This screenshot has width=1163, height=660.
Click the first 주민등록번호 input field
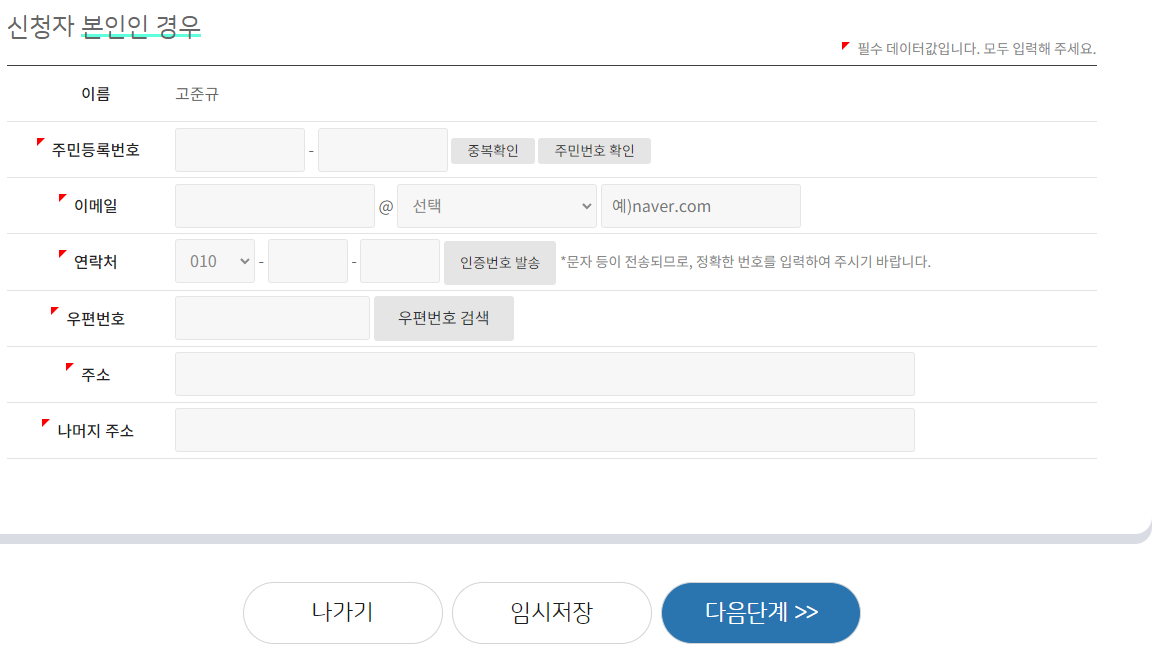pyautogui.click(x=240, y=150)
